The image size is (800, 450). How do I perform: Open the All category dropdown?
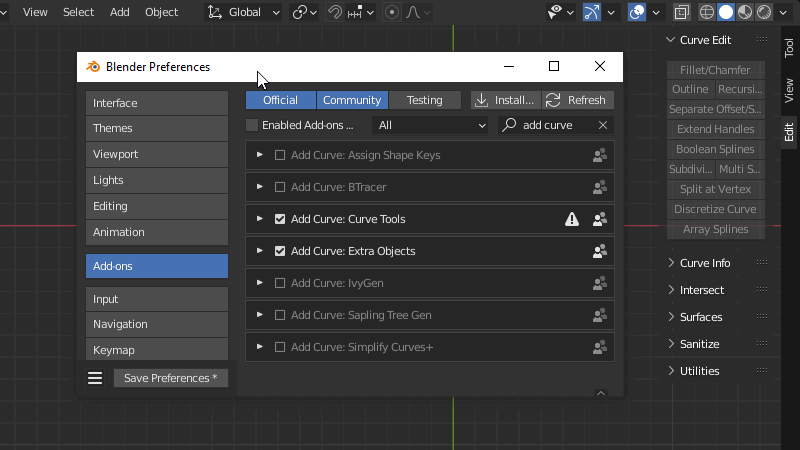431,125
